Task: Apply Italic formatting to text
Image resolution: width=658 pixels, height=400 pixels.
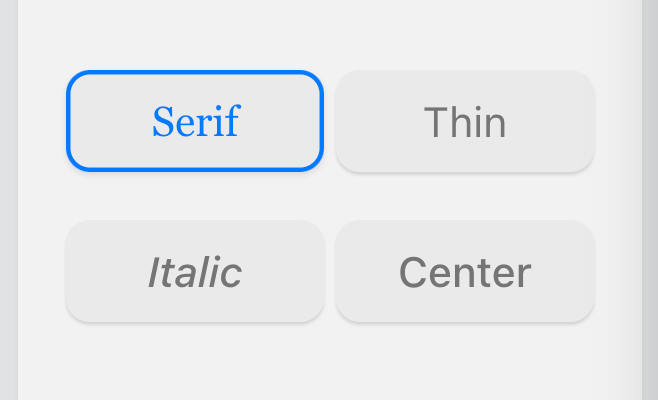Action: tap(195, 271)
